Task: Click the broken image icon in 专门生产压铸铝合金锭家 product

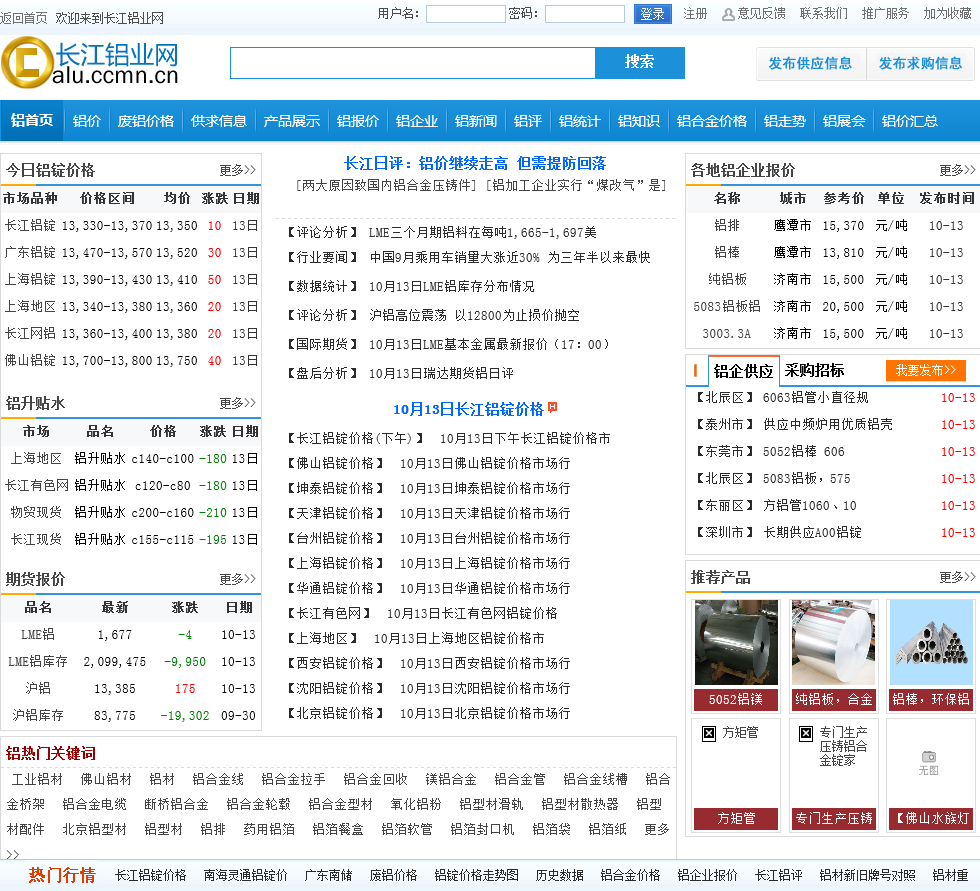Action: (806, 733)
